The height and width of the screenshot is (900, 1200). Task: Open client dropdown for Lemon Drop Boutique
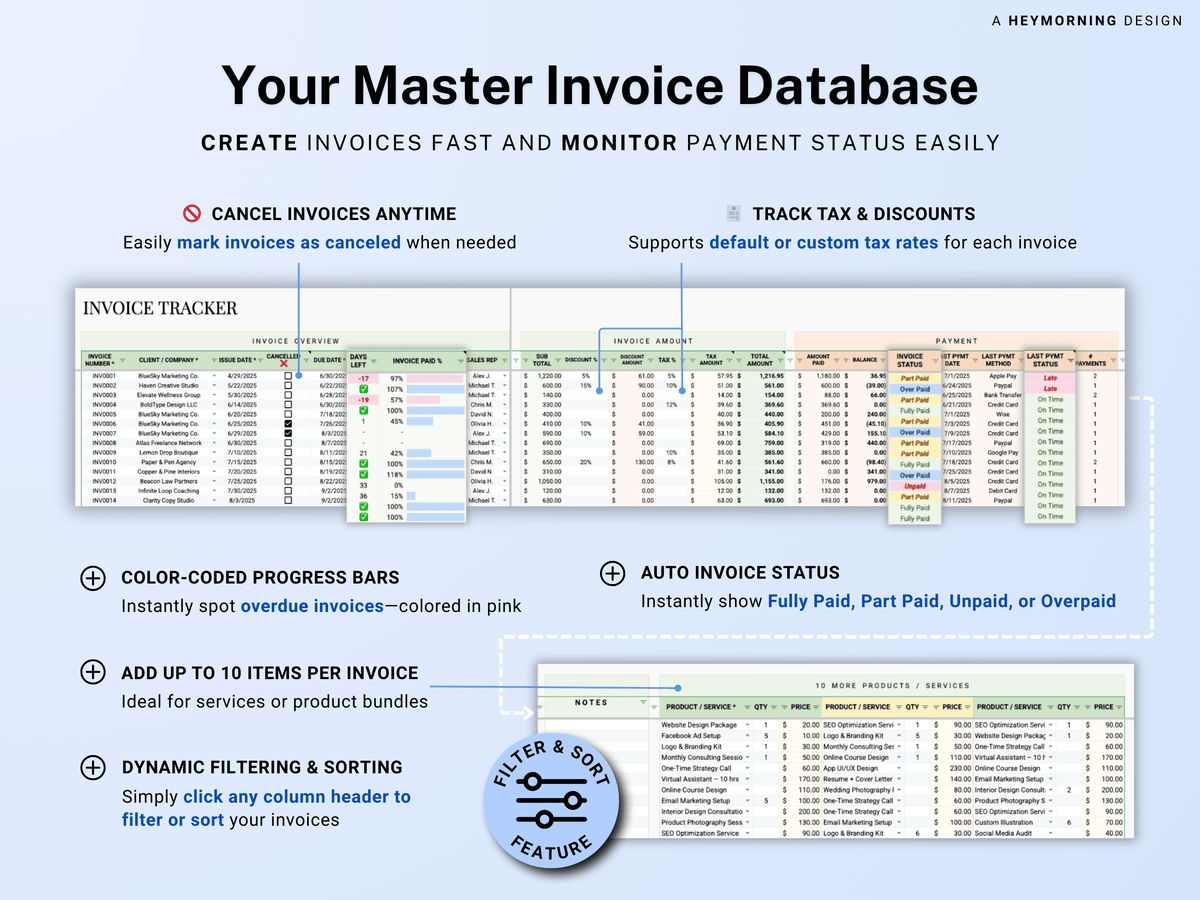coord(214,452)
